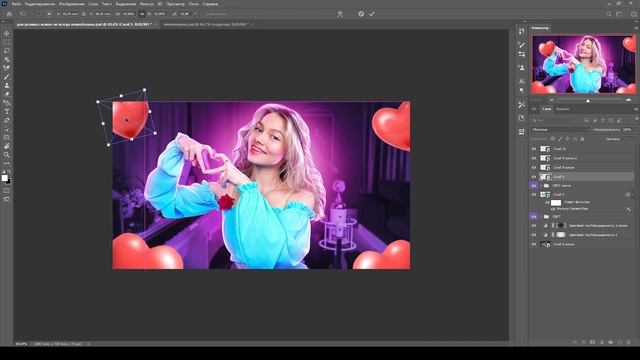Select the Hand tool

click(x=7, y=146)
